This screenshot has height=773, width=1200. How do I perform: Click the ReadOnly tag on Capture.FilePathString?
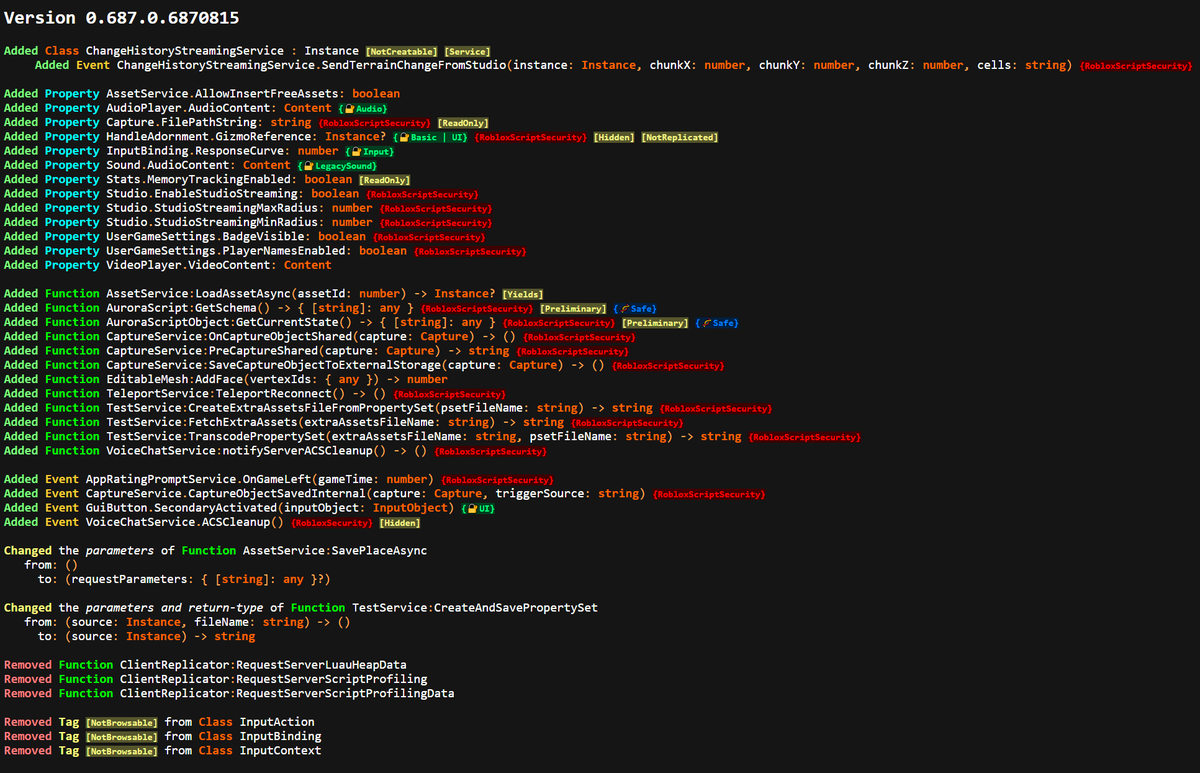click(463, 122)
